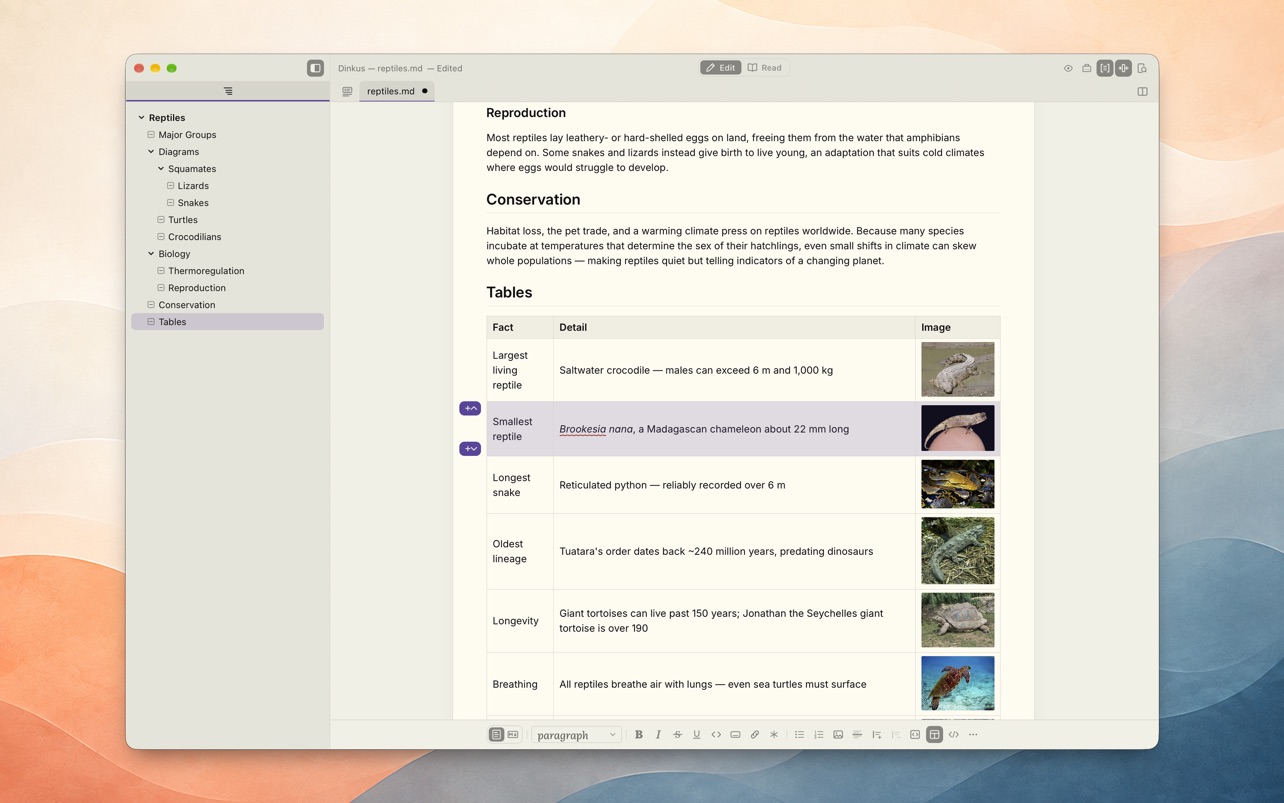
Task: Open the more options ellipsis in the toolbar
Action: click(973, 735)
